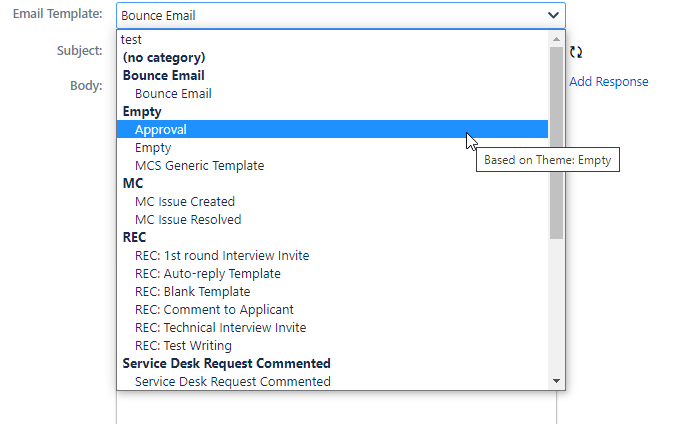
Task: Select REC: Comment to Applicant
Action: point(332,310)
